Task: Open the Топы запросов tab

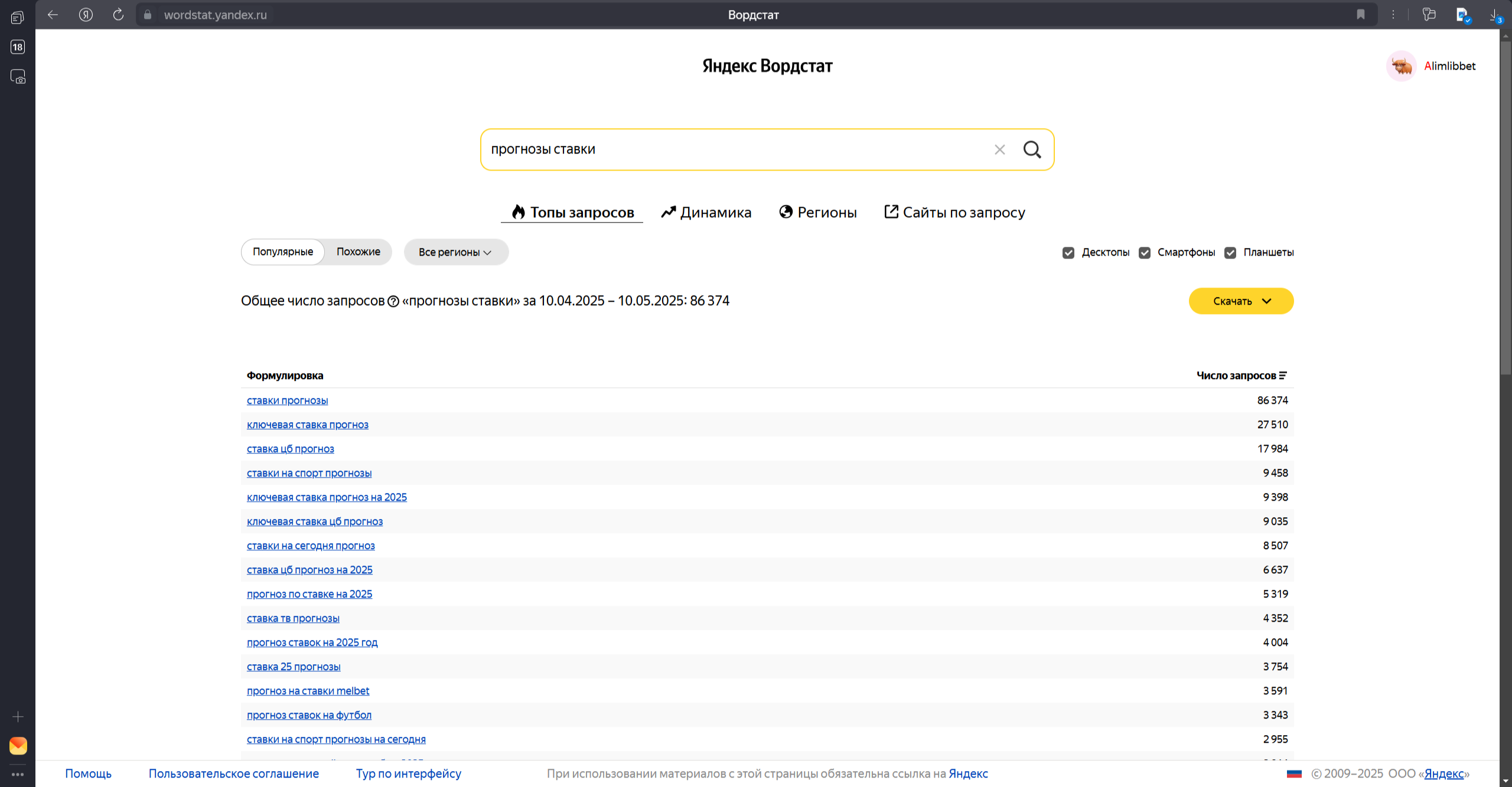Action: tap(572, 213)
